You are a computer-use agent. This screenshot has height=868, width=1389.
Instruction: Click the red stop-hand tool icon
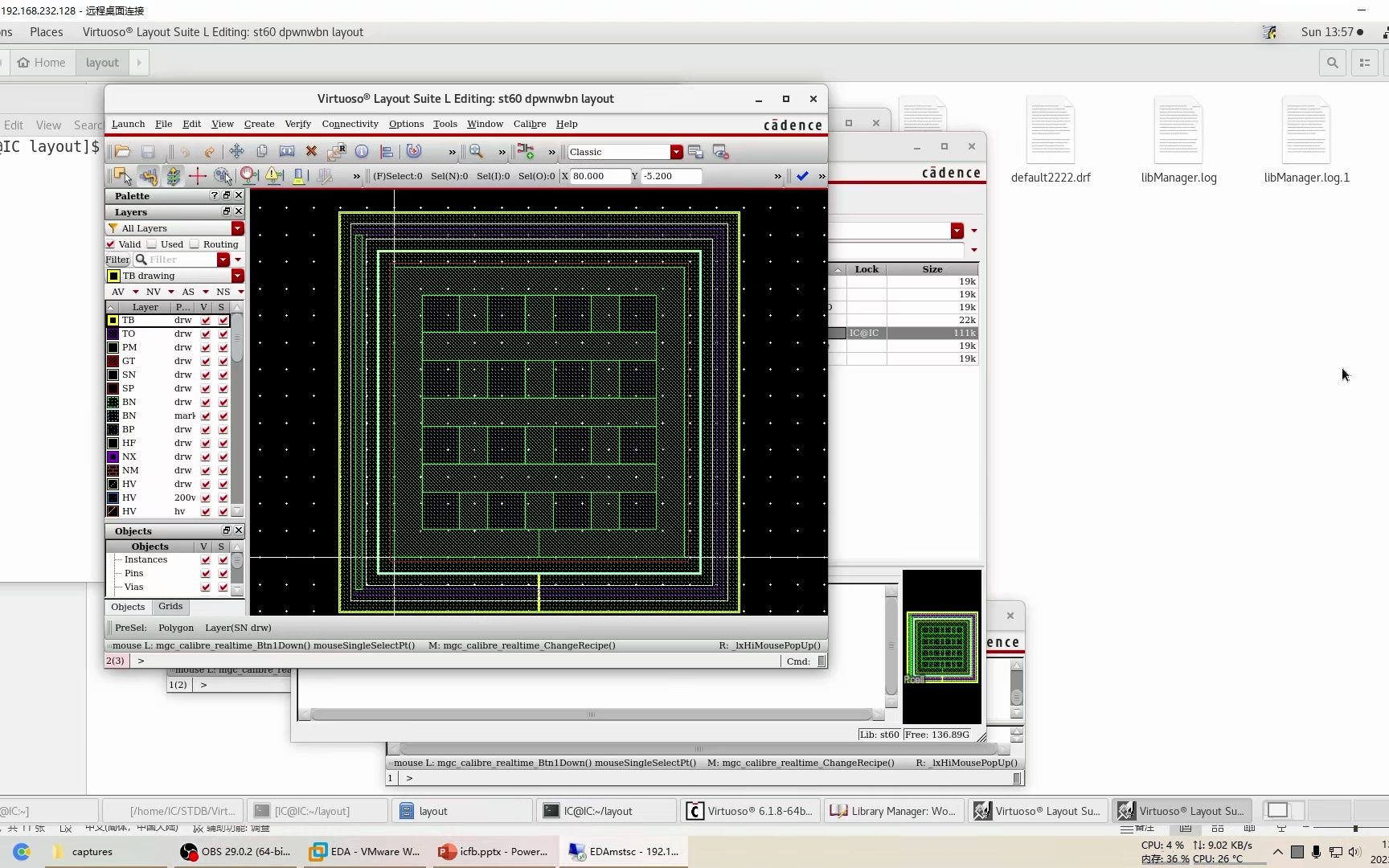tap(249, 176)
